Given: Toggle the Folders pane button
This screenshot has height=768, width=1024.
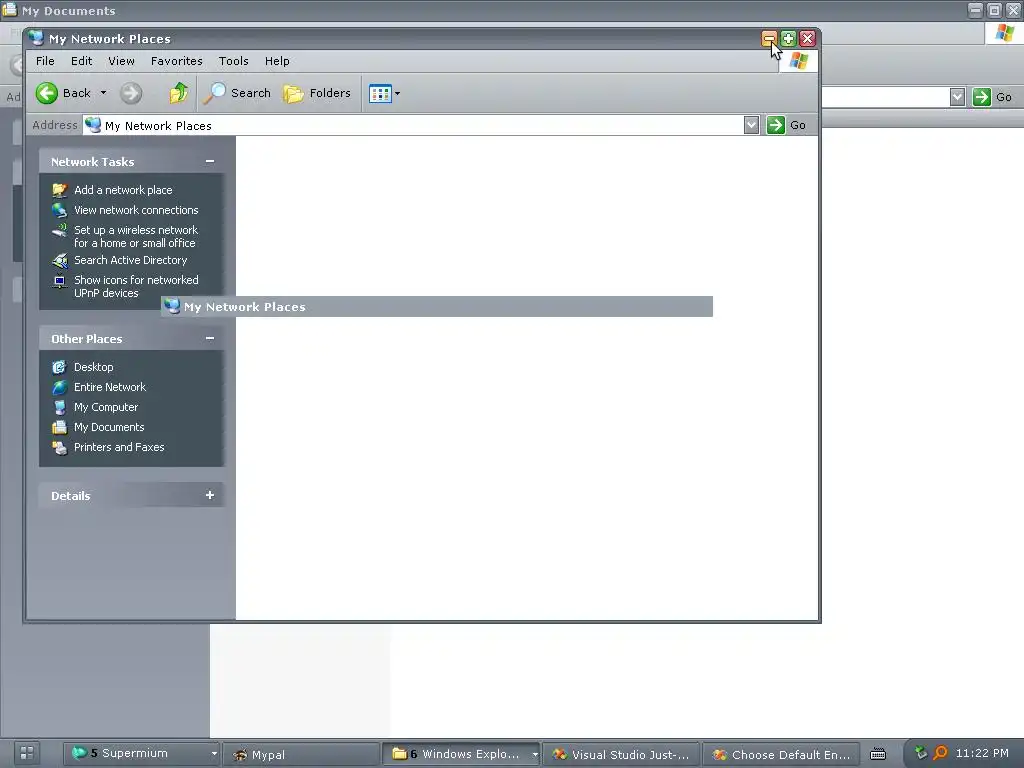Looking at the screenshot, I should [x=317, y=93].
